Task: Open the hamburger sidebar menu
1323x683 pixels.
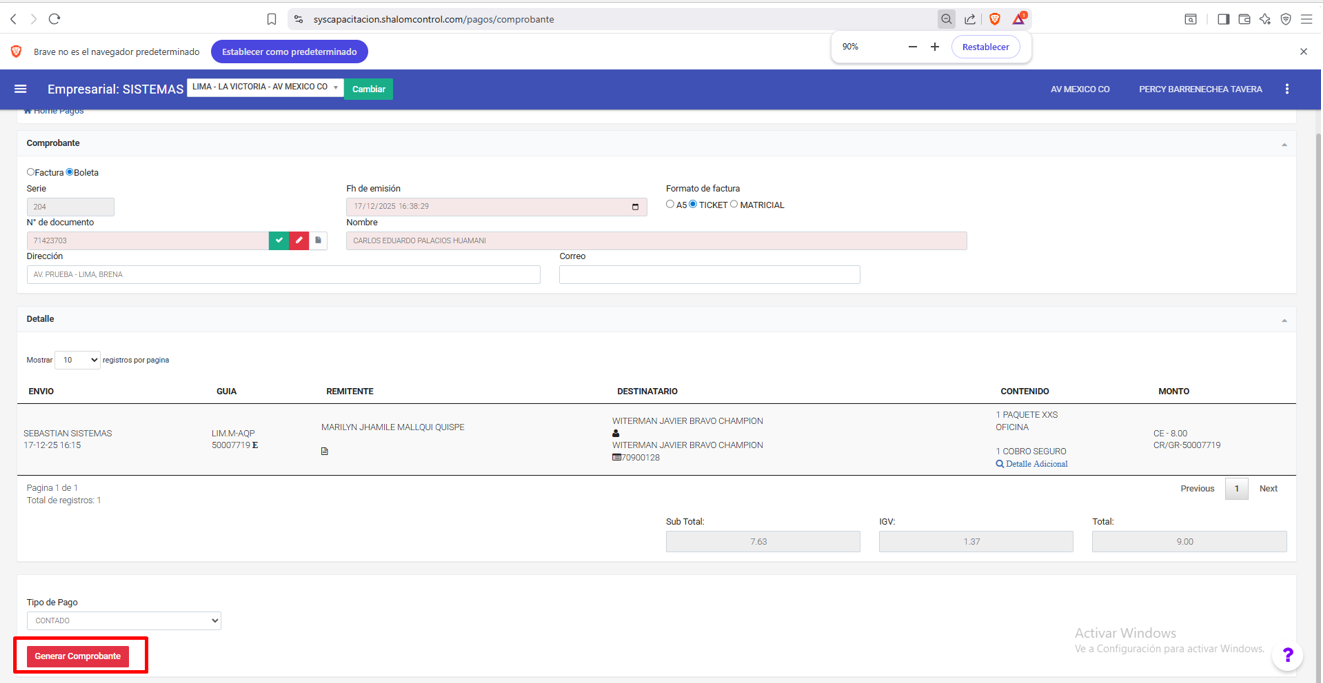Action: click(20, 89)
